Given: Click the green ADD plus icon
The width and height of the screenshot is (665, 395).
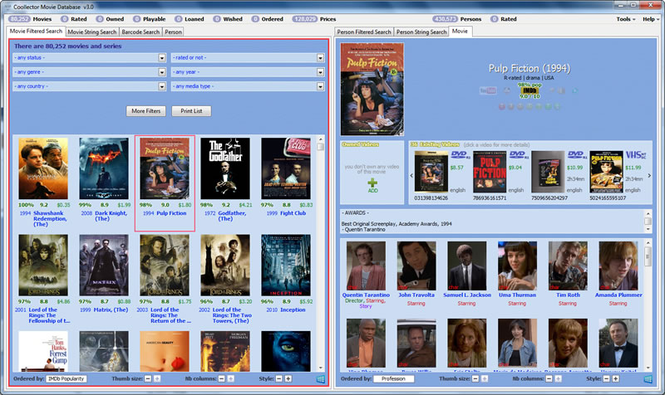Looking at the screenshot, I should [x=372, y=183].
